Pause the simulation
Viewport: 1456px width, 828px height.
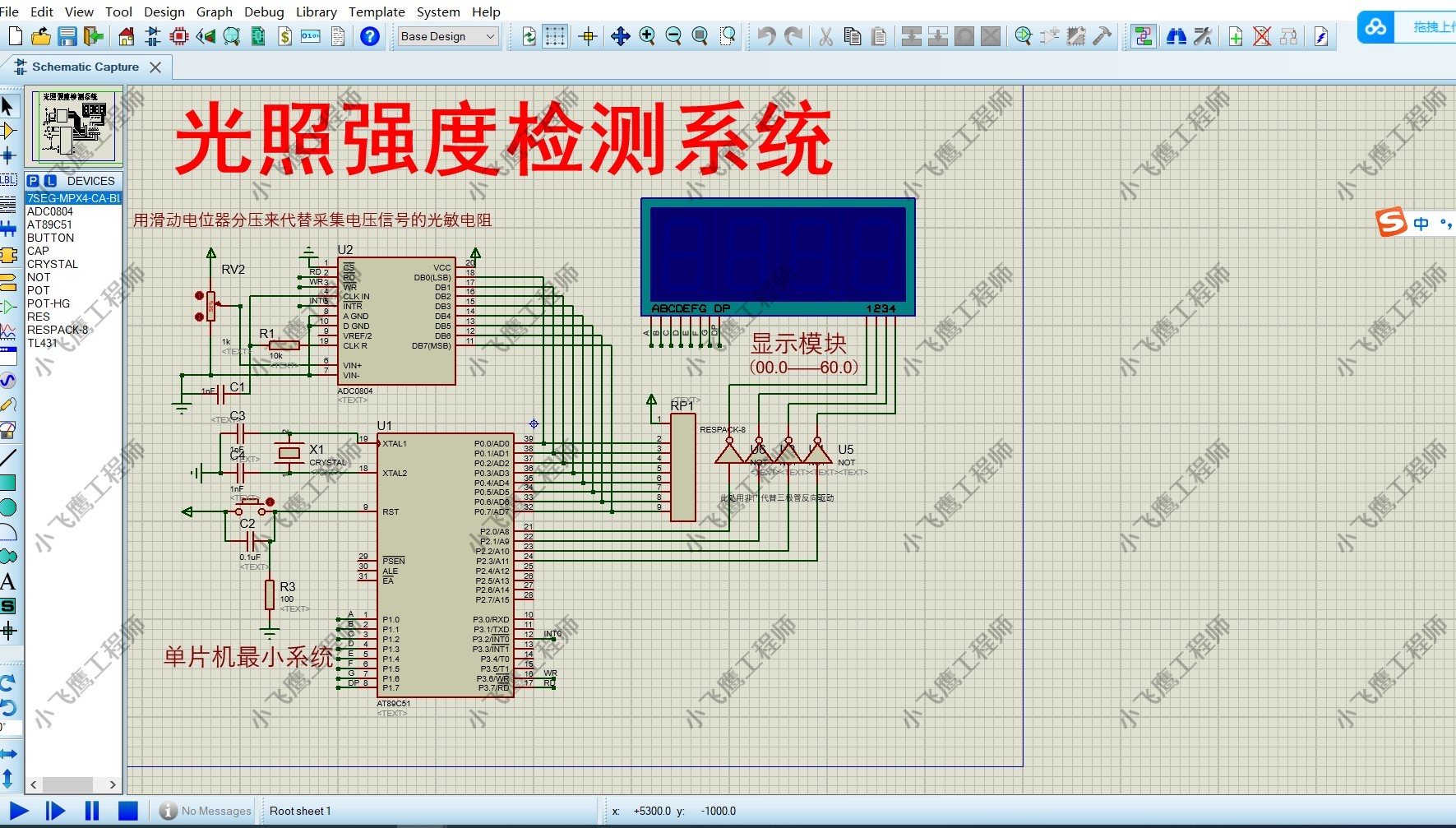(x=92, y=811)
